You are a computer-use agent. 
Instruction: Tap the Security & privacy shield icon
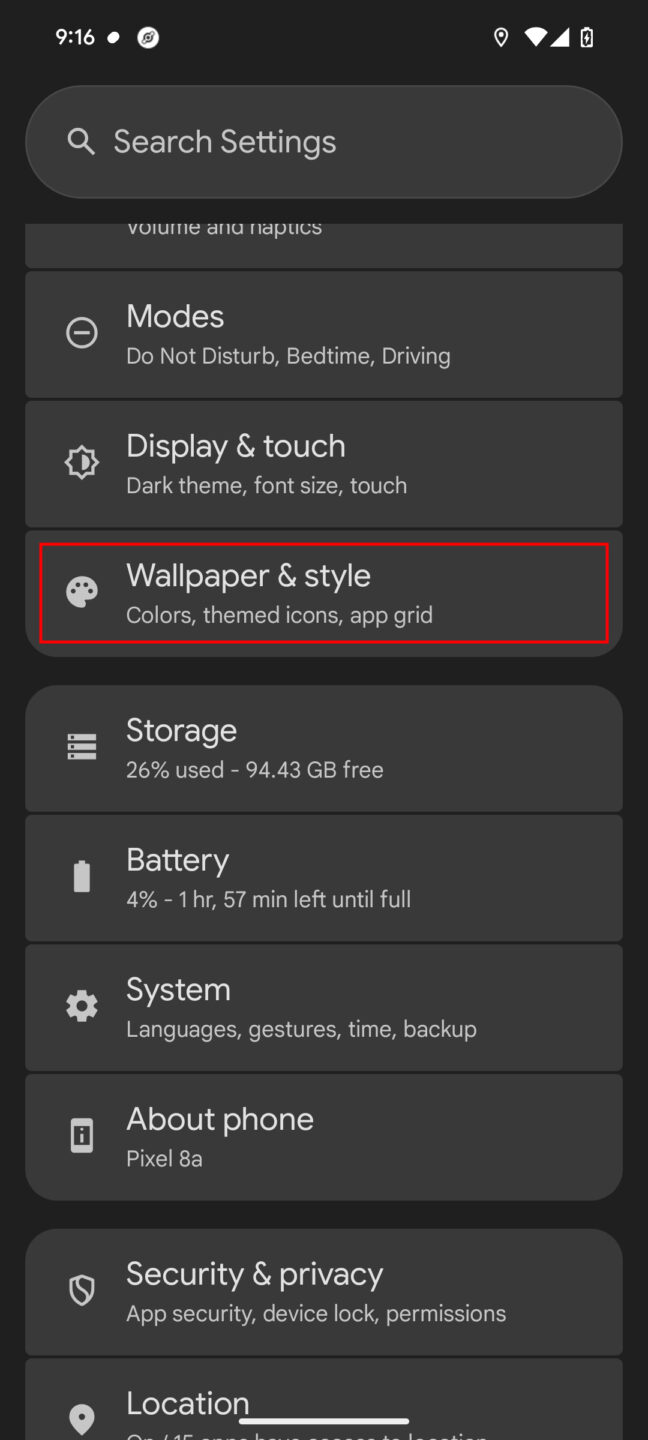(81, 1290)
